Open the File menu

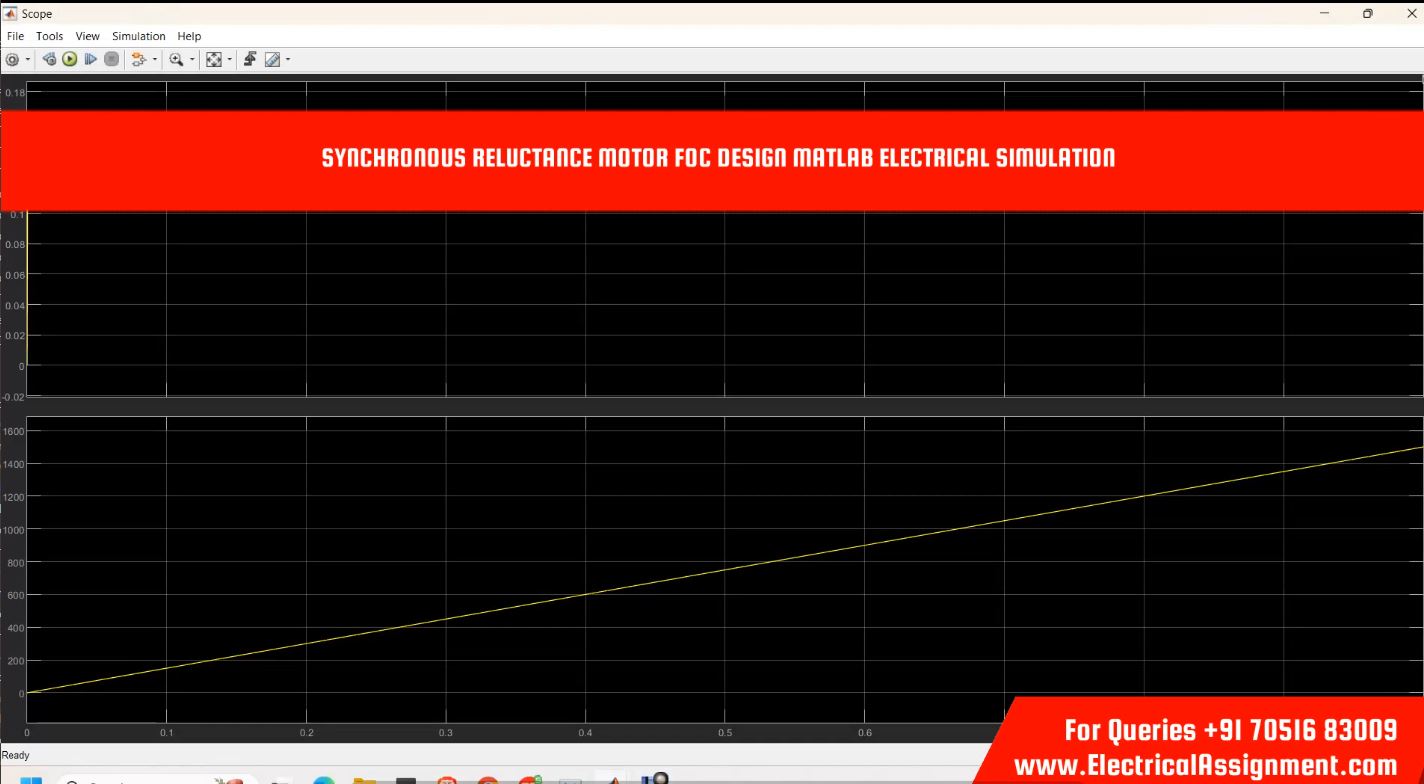click(x=15, y=36)
